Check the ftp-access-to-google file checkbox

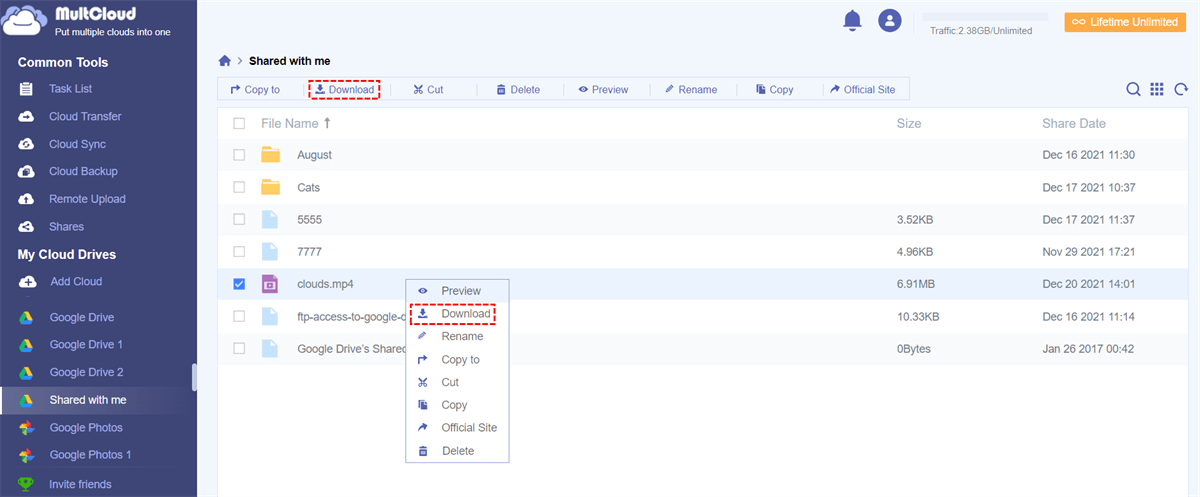tap(239, 316)
